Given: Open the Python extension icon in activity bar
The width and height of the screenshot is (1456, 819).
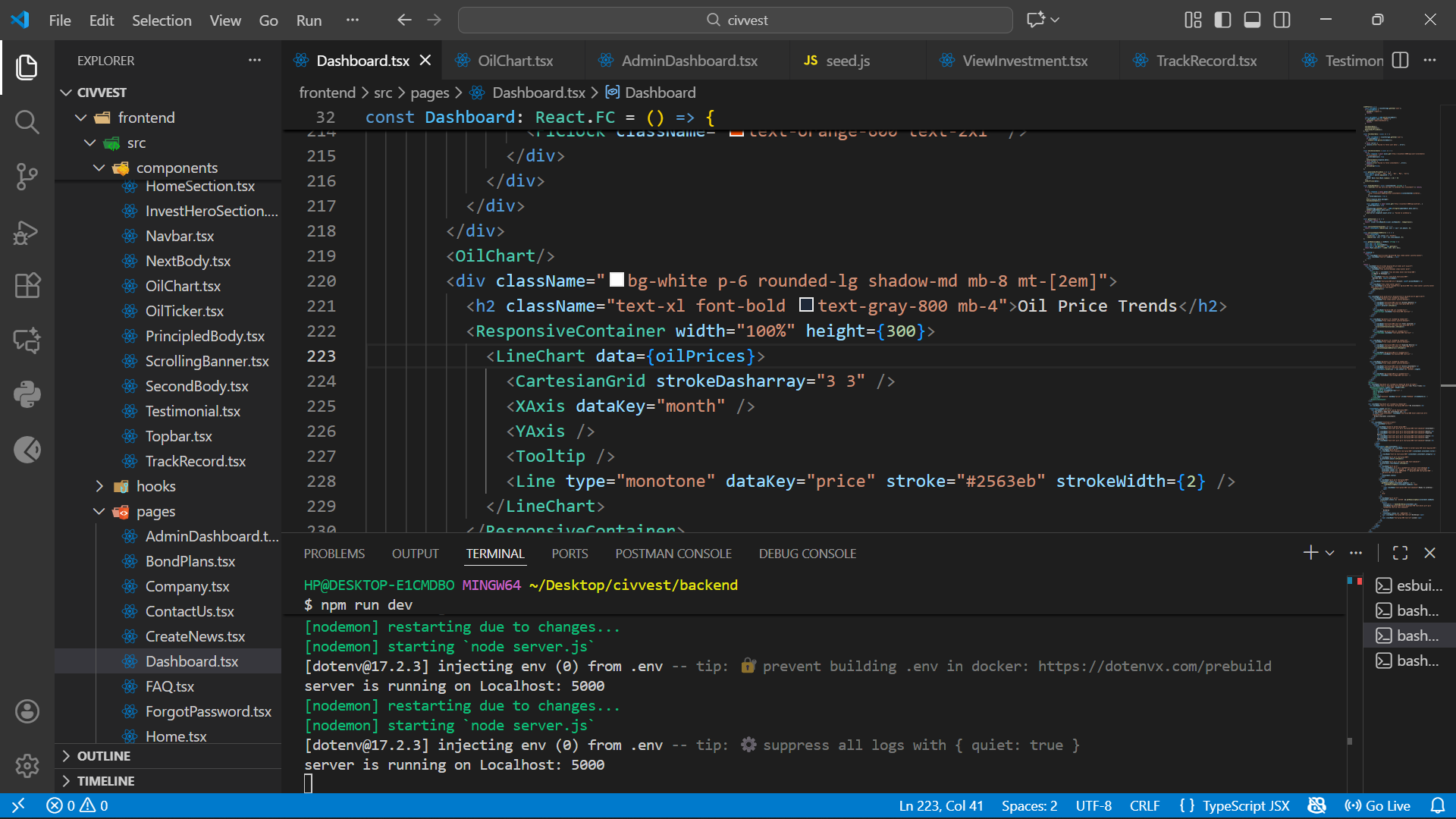Looking at the screenshot, I should click(27, 395).
